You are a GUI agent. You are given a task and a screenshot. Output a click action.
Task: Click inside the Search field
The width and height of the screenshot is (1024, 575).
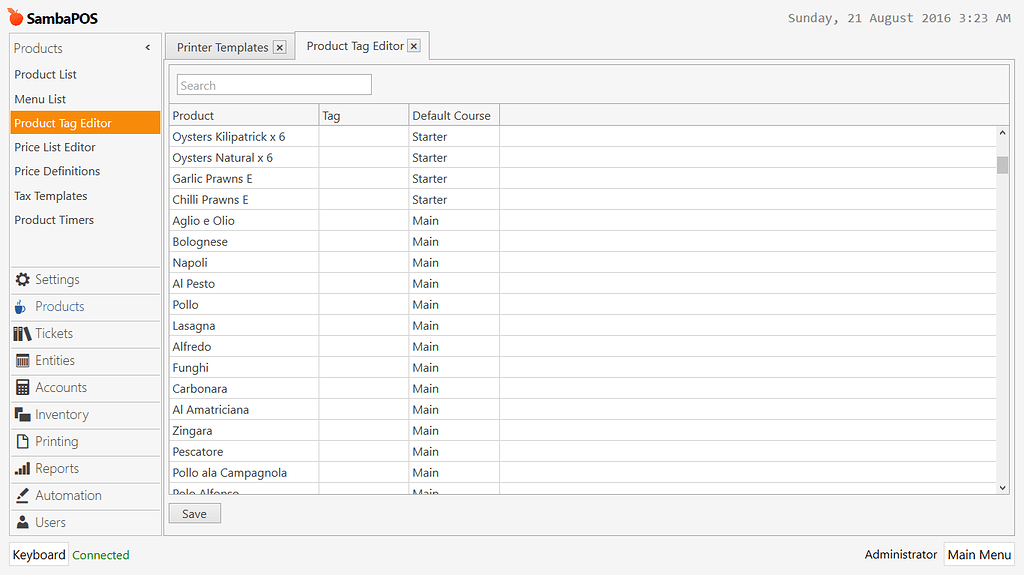(x=274, y=86)
